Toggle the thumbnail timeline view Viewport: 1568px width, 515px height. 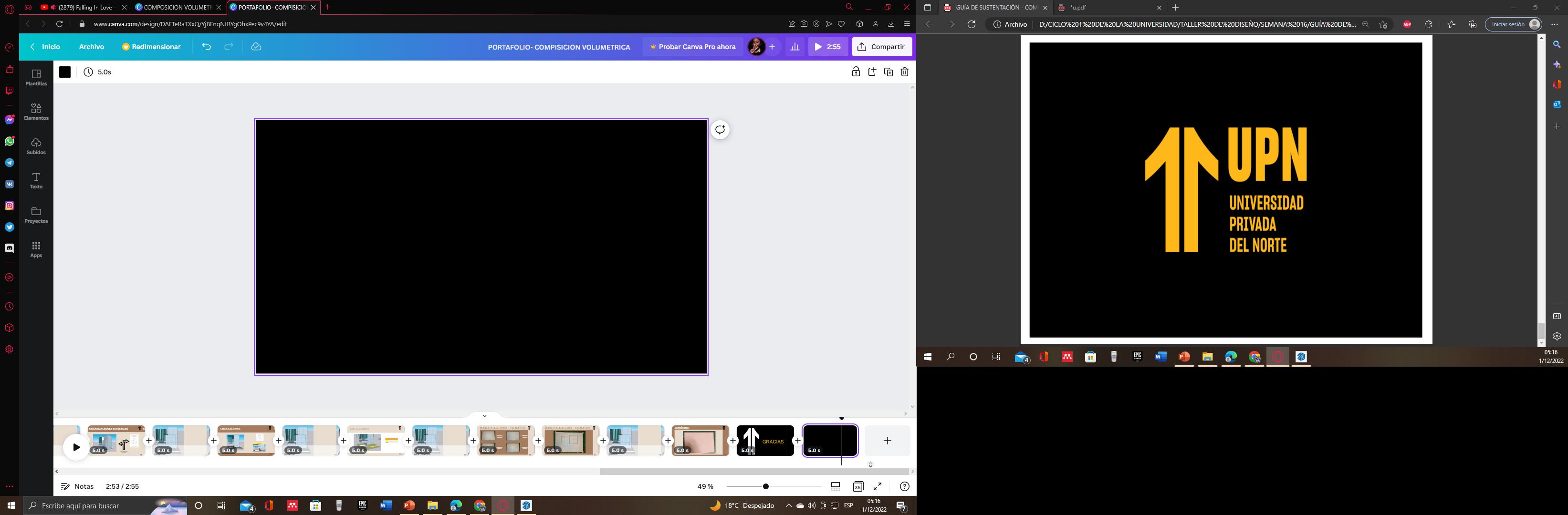836,486
